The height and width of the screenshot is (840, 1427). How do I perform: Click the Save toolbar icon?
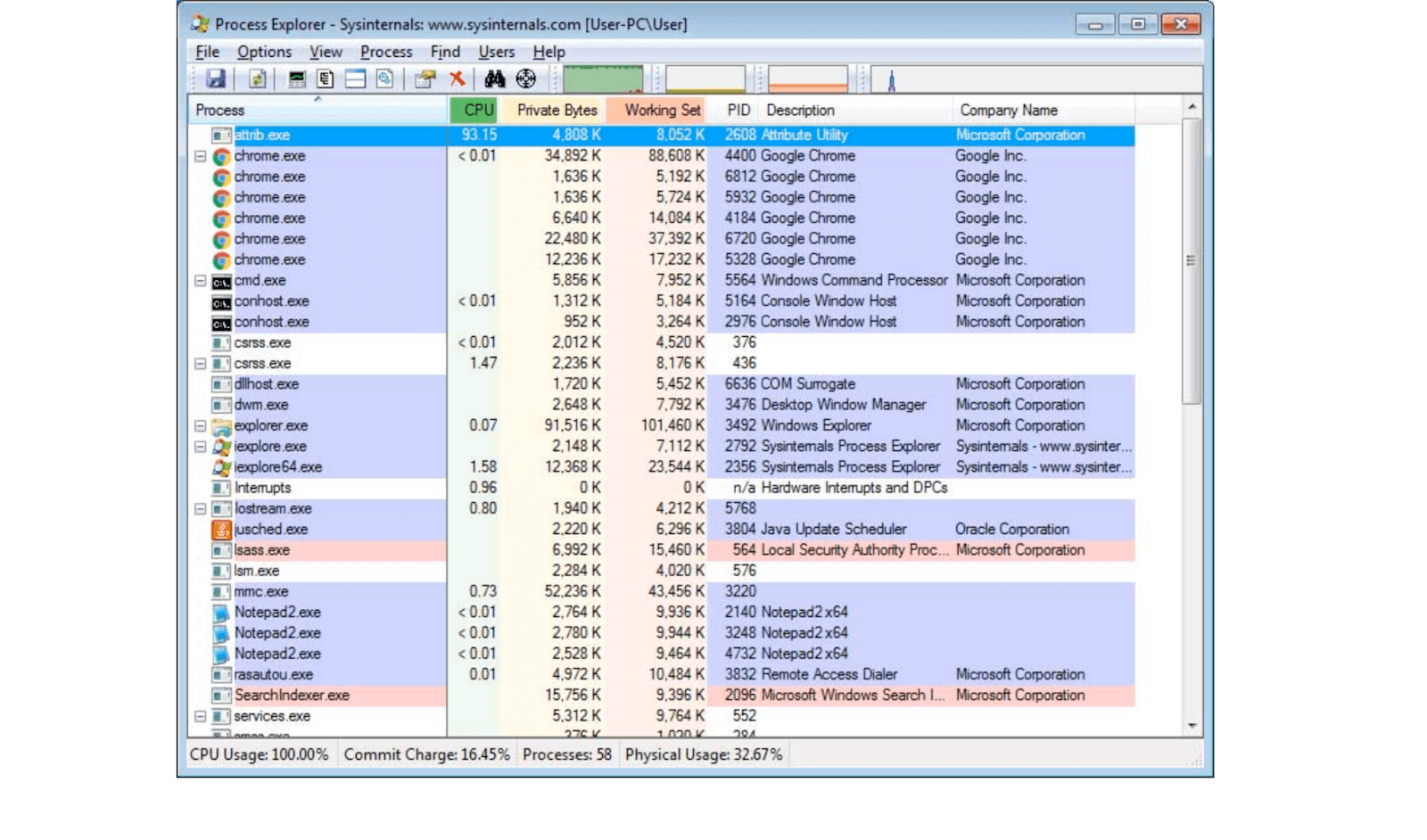[215, 79]
